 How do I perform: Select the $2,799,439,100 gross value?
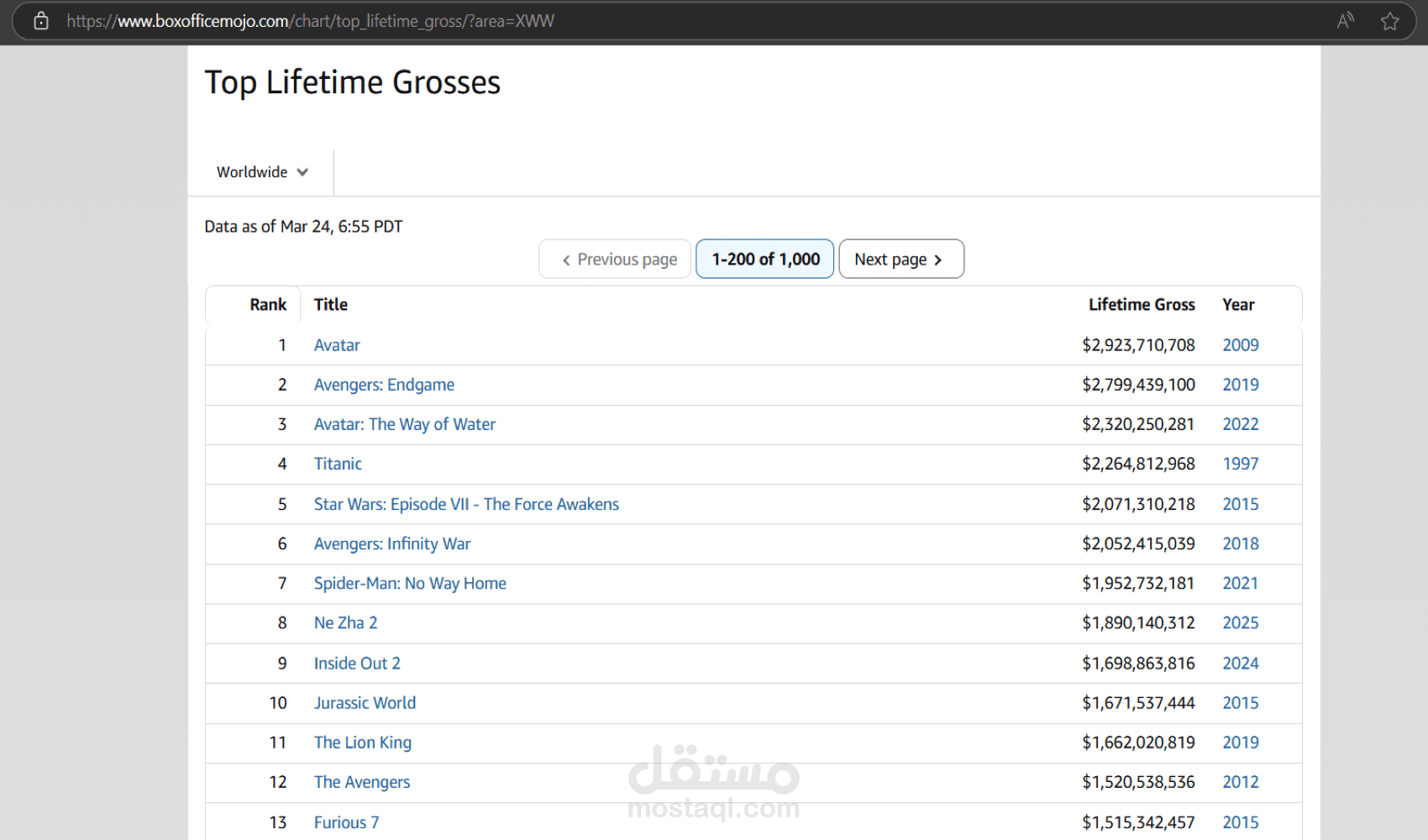click(1138, 385)
